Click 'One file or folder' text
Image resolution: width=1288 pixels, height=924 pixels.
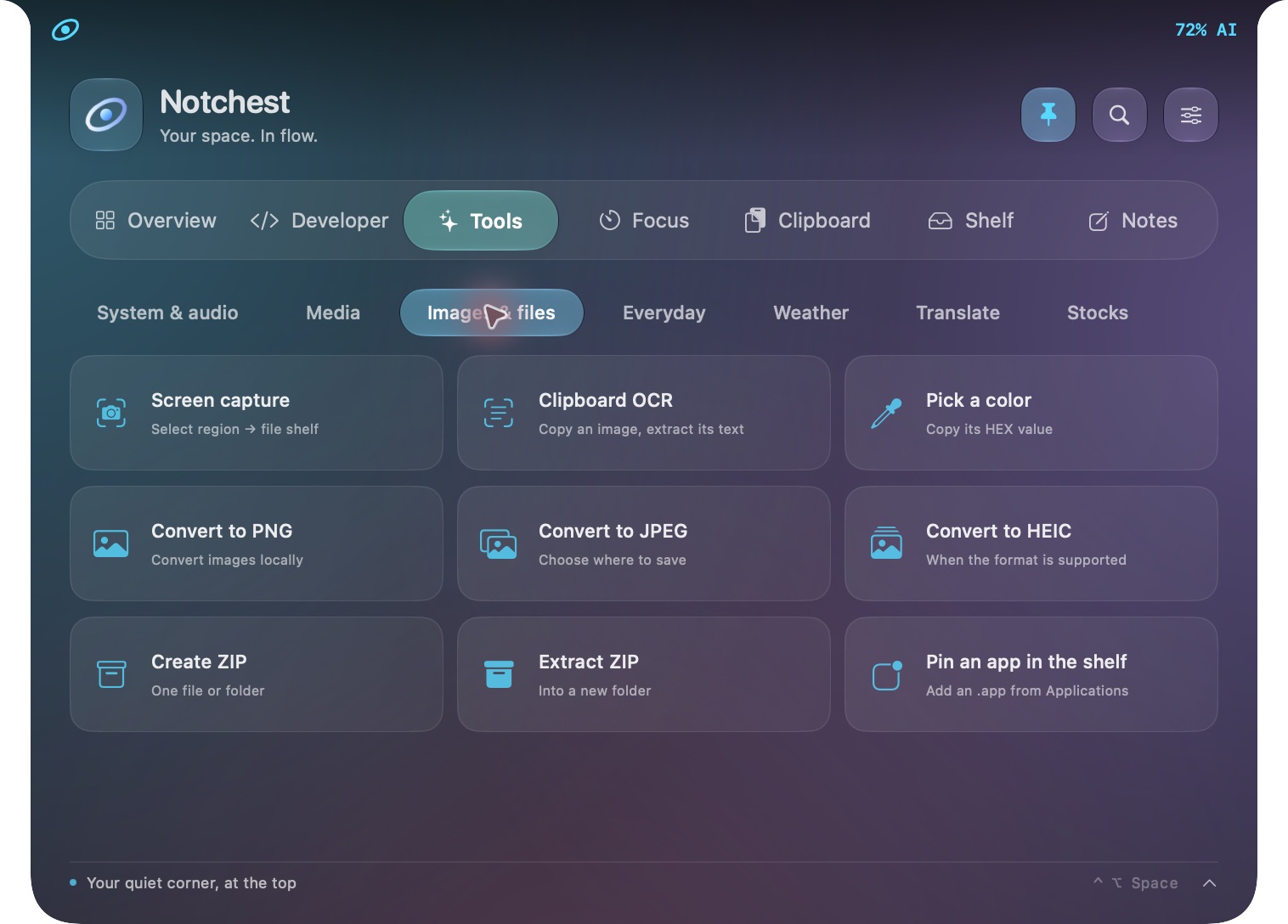coord(208,690)
